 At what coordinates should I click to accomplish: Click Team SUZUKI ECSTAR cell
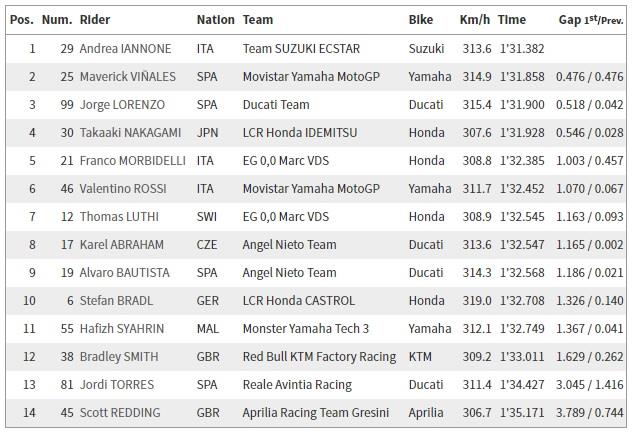pos(304,48)
